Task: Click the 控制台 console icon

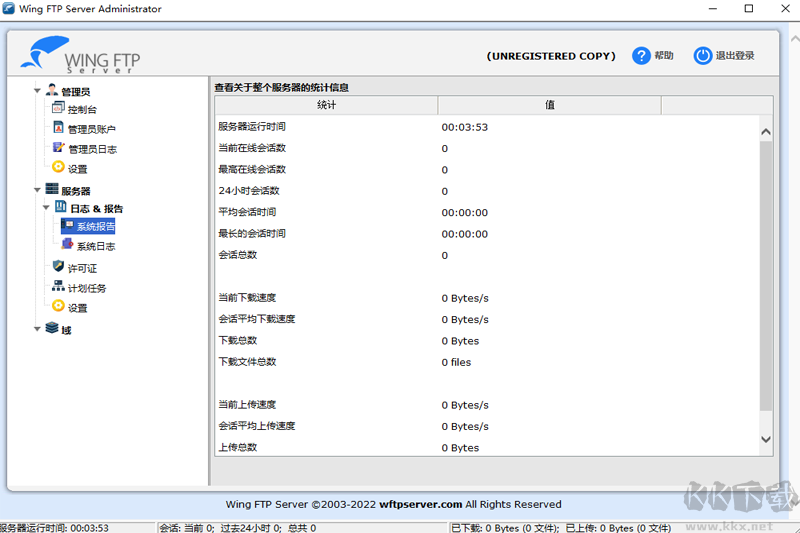Action: pyautogui.click(x=58, y=108)
